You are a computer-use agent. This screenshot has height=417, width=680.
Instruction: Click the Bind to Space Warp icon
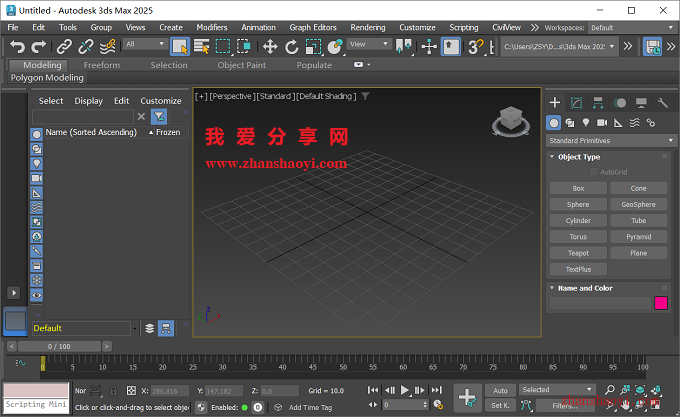click(107, 46)
